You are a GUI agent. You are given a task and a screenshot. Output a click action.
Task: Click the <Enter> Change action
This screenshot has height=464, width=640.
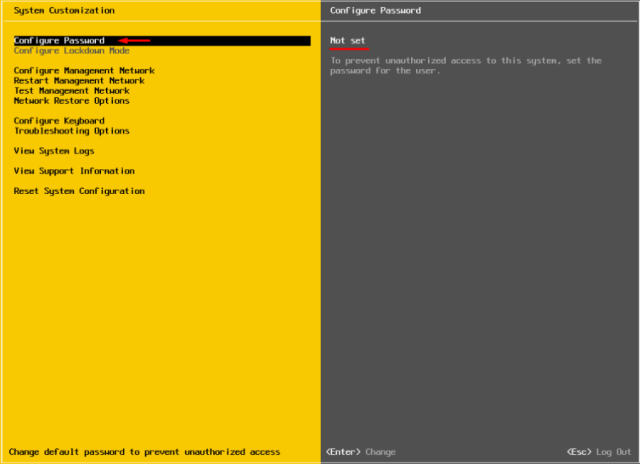click(x=361, y=452)
